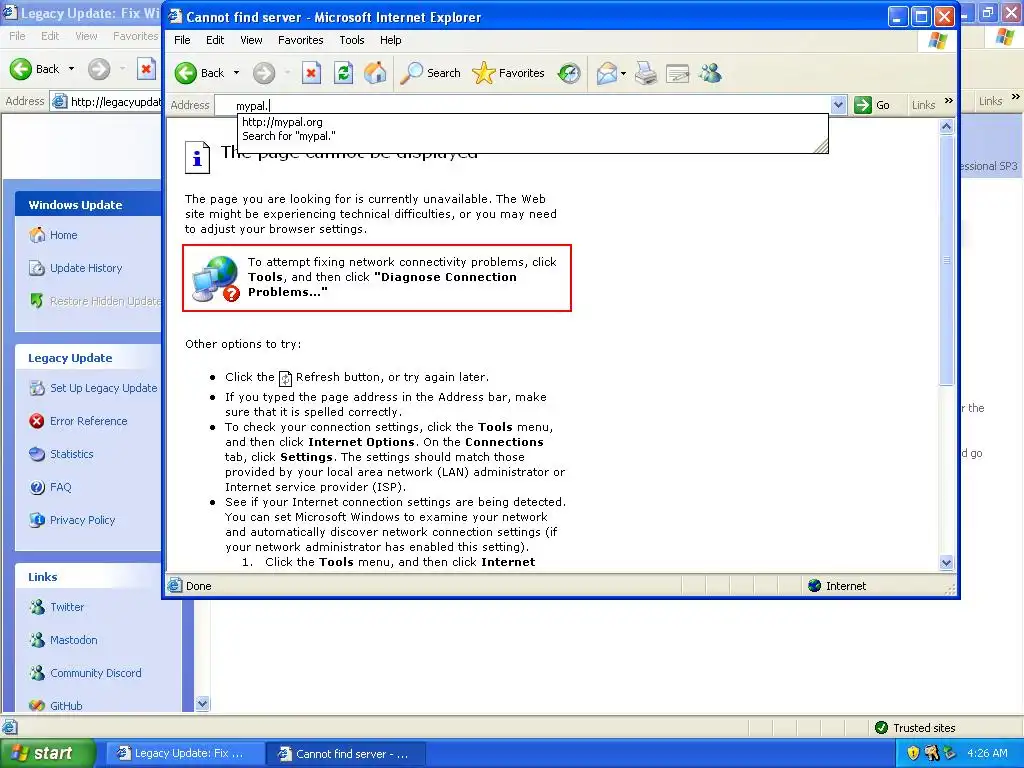Open the Back button history dropdown arrow
This screenshot has width=1024, height=768.
click(236, 73)
